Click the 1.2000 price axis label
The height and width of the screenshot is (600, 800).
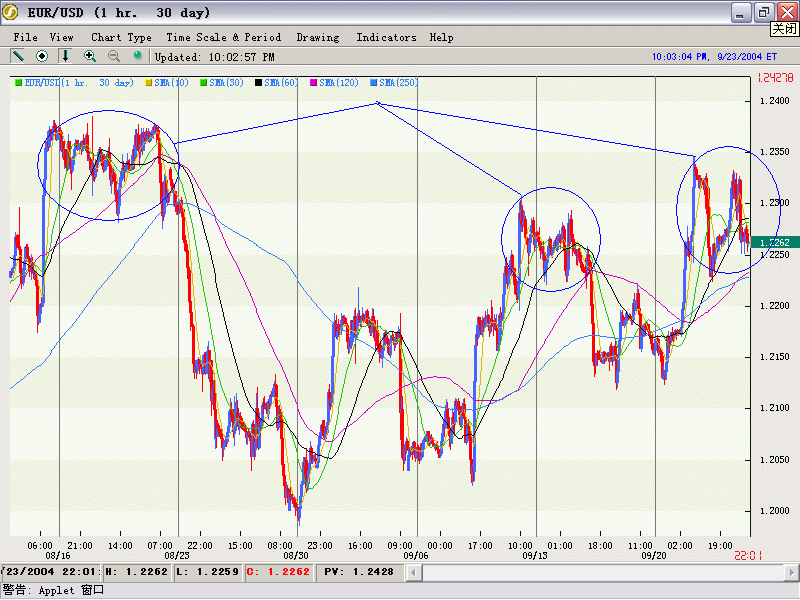[774, 511]
